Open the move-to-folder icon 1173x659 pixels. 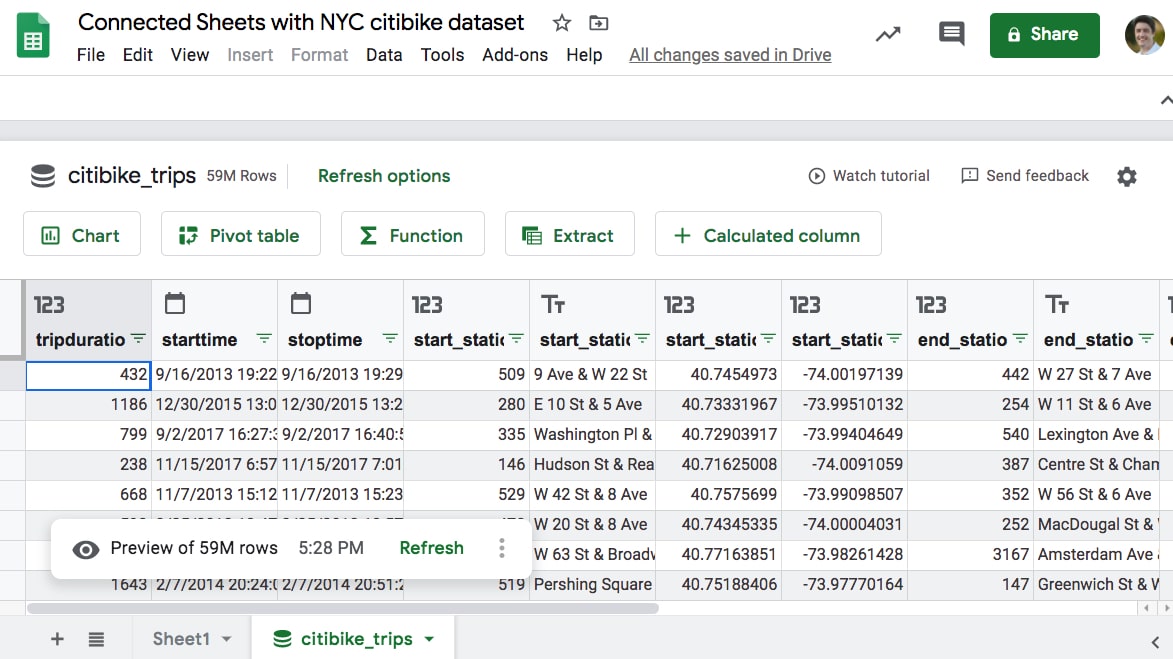598,23
